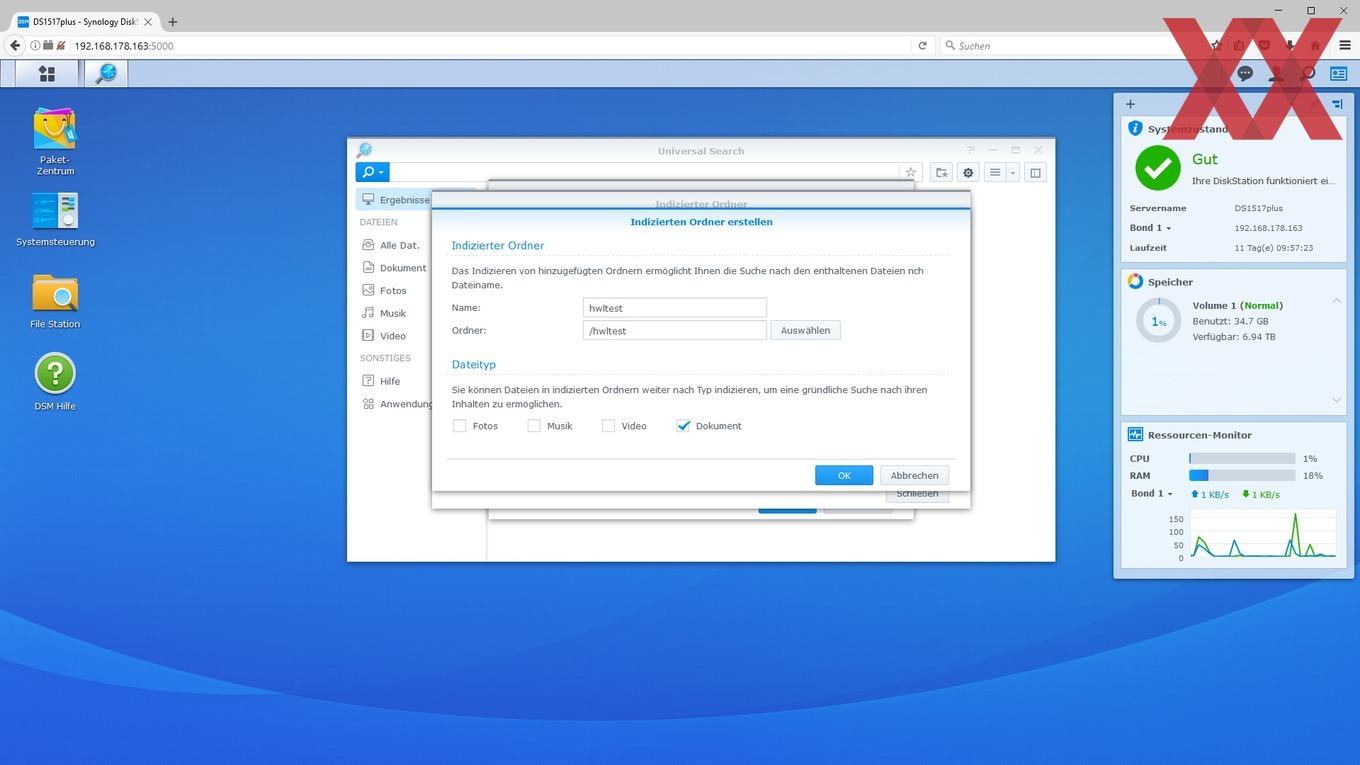Open the Universal Search help question mark
The height and width of the screenshot is (765, 1360).
pos(970,150)
